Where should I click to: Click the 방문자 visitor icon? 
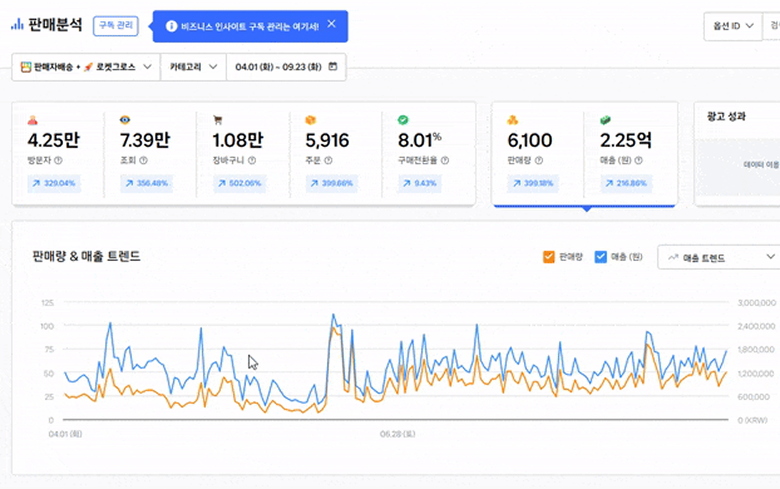[x=33, y=119]
